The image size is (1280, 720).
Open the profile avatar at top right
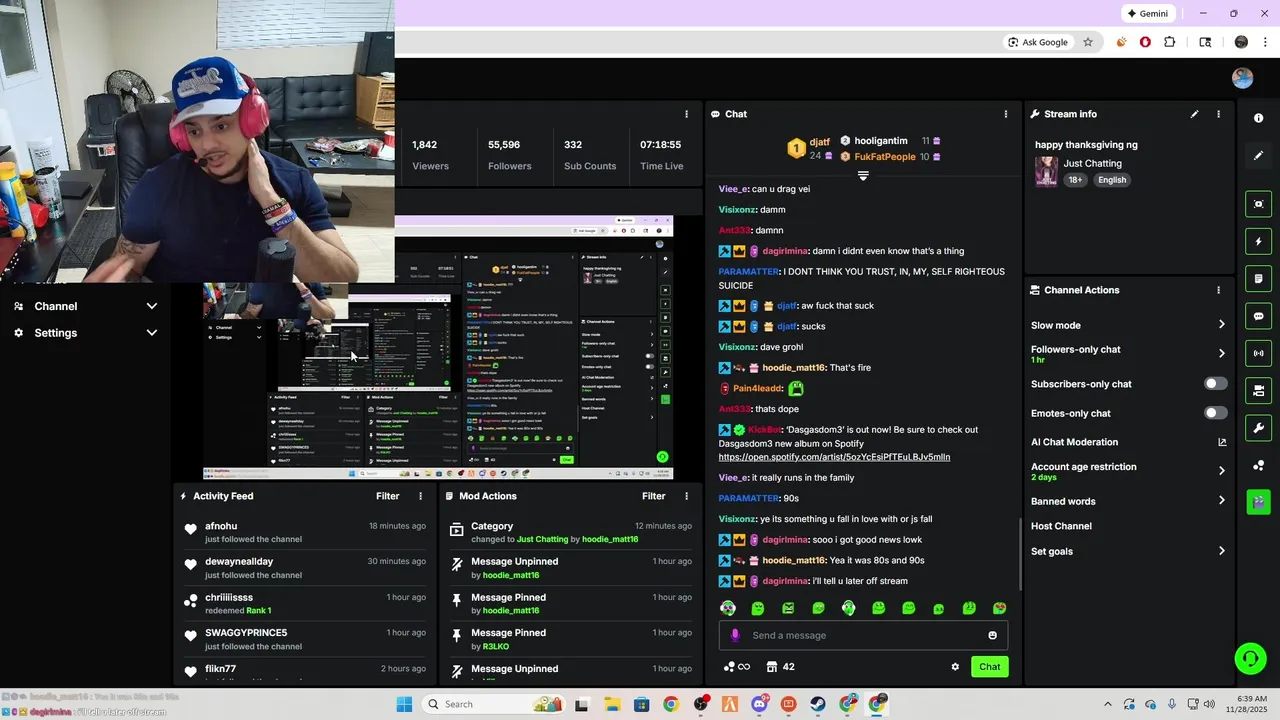click(1242, 78)
